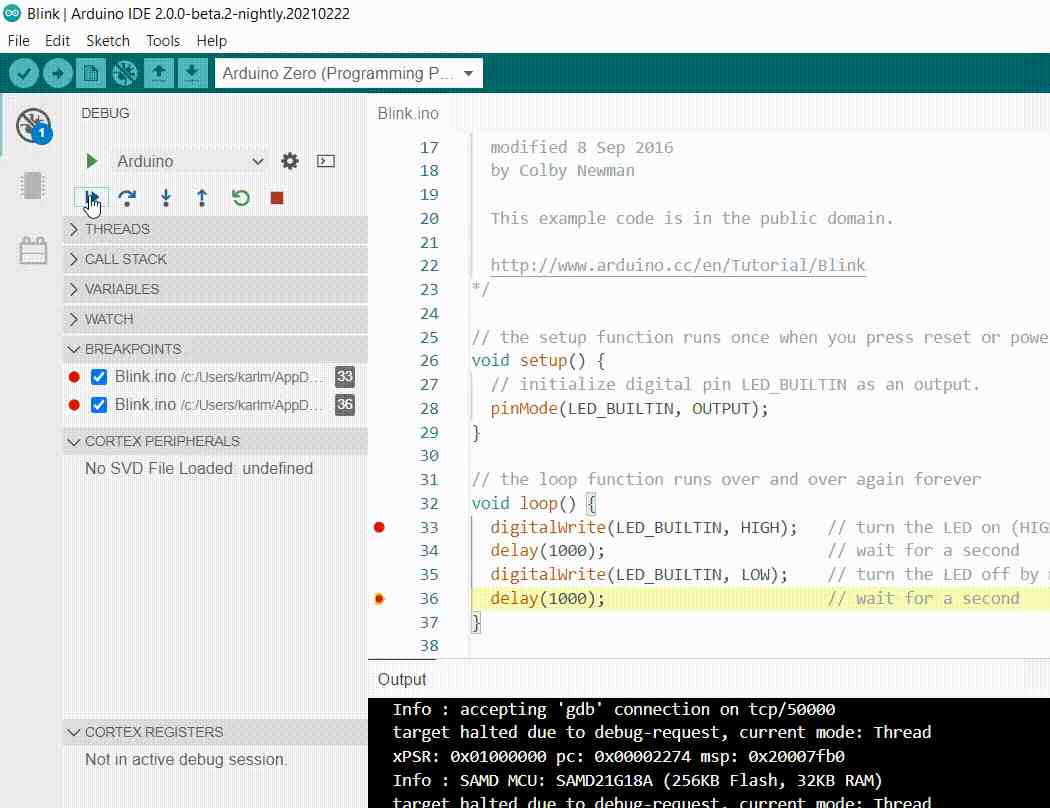Open the arduino.cc Tutorial Blink link
Image resolution: width=1050 pixels, height=808 pixels.
pyautogui.click(x=677, y=266)
